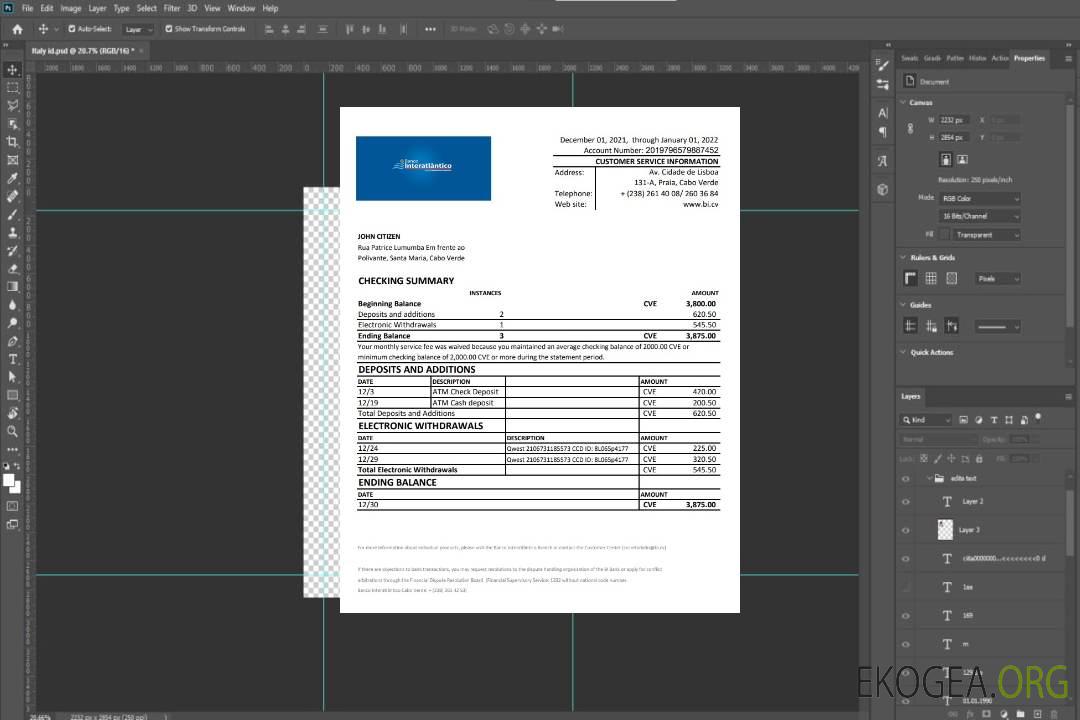Open the Brush Settings panel icon

(x=882, y=65)
